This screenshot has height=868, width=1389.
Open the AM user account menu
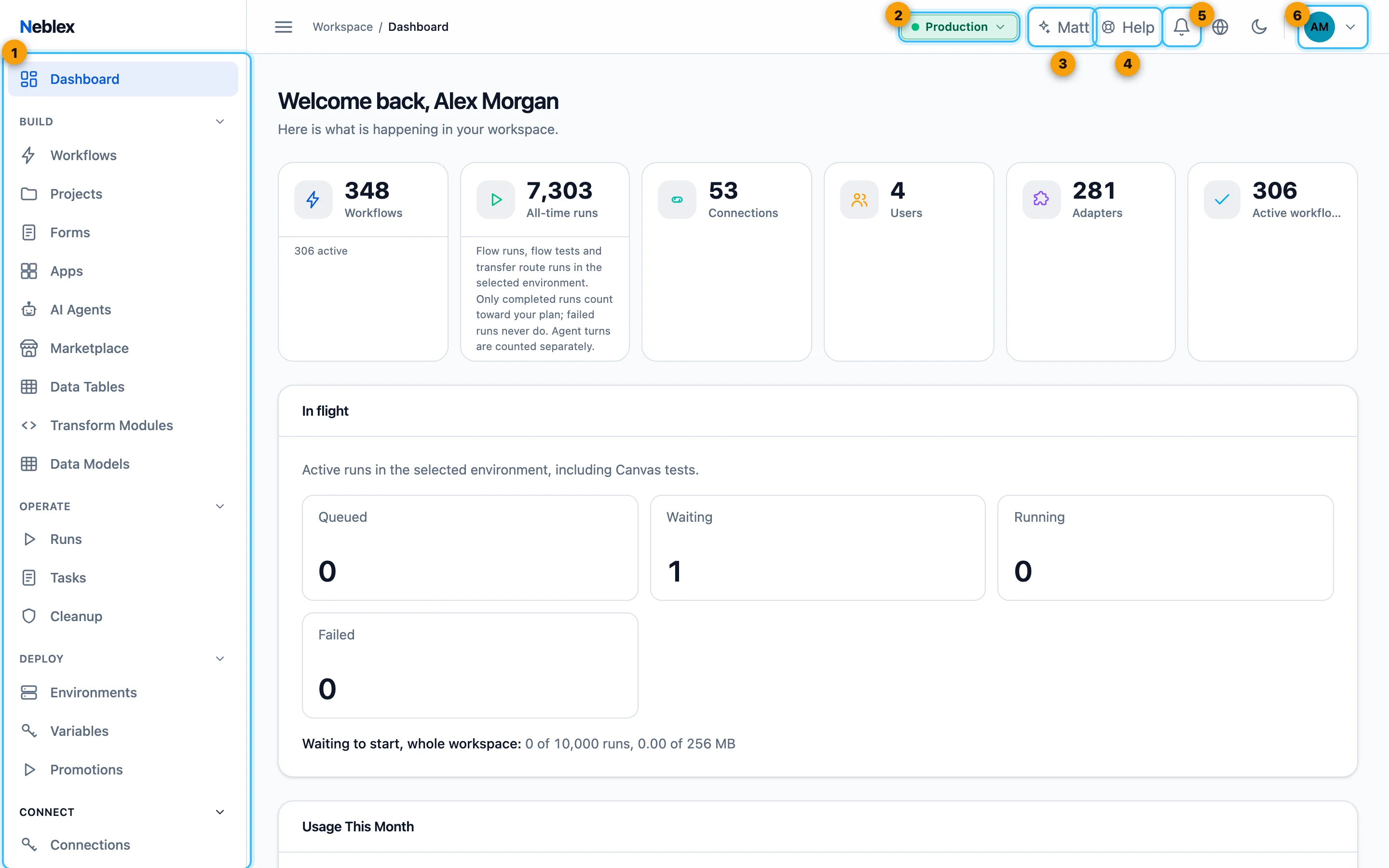tap(1332, 27)
